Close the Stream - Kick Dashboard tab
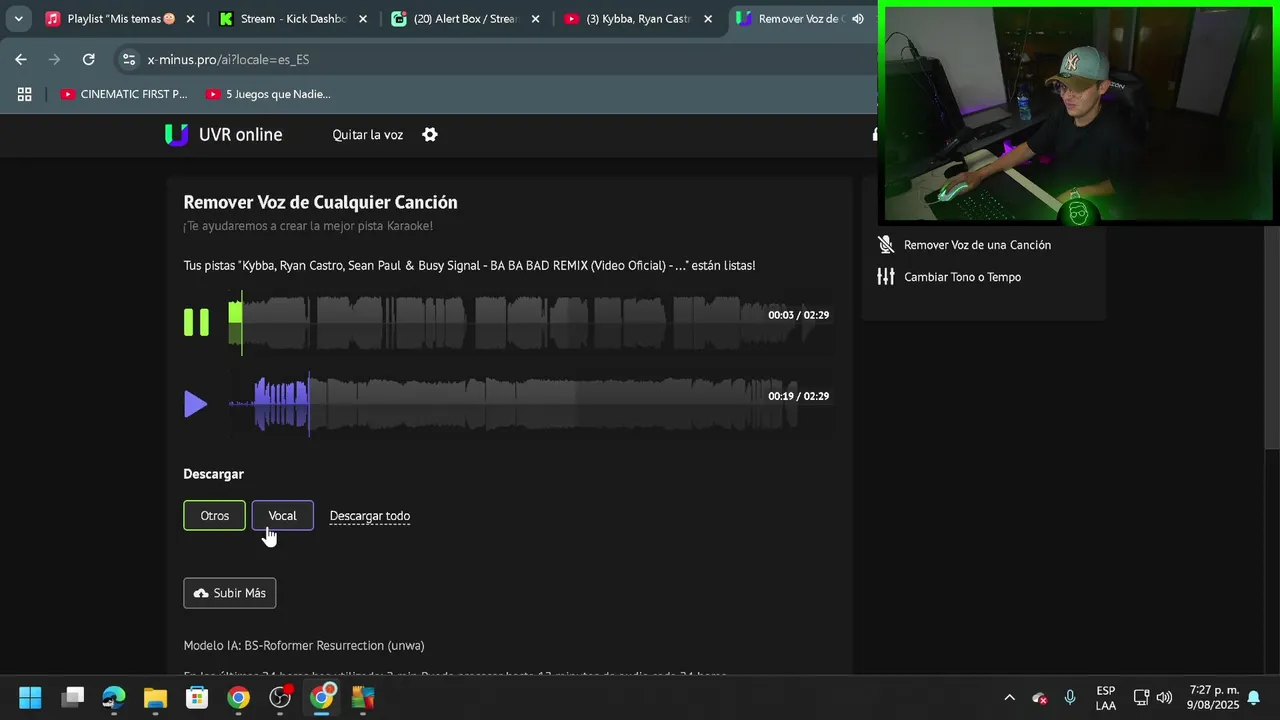This screenshot has height=720, width=1280. click(362, 19)
